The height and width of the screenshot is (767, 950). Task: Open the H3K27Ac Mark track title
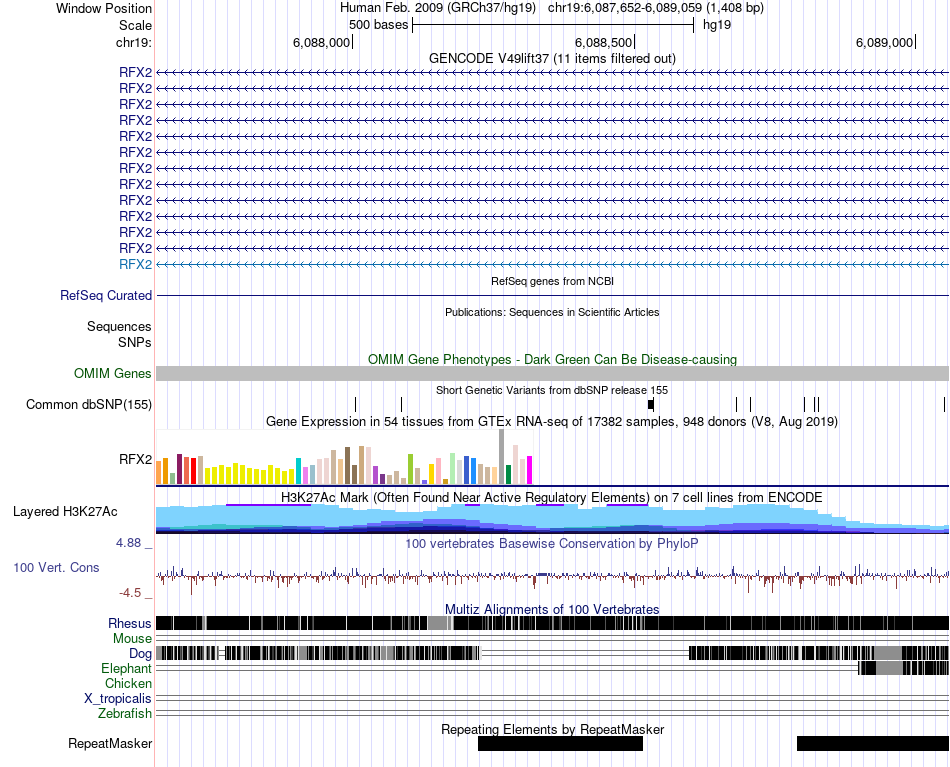coord(551,497)
